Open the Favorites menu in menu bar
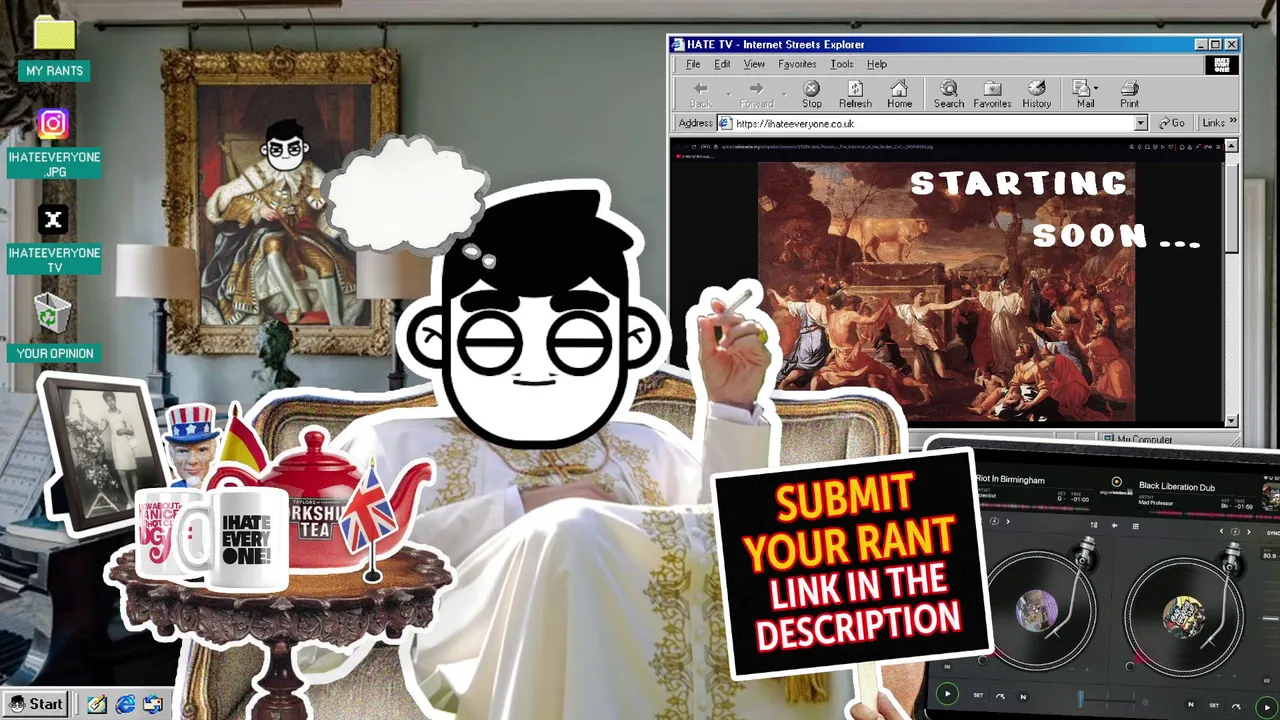Image resolution: width=1280 pixels, height=720 pixels. (797, 64)
